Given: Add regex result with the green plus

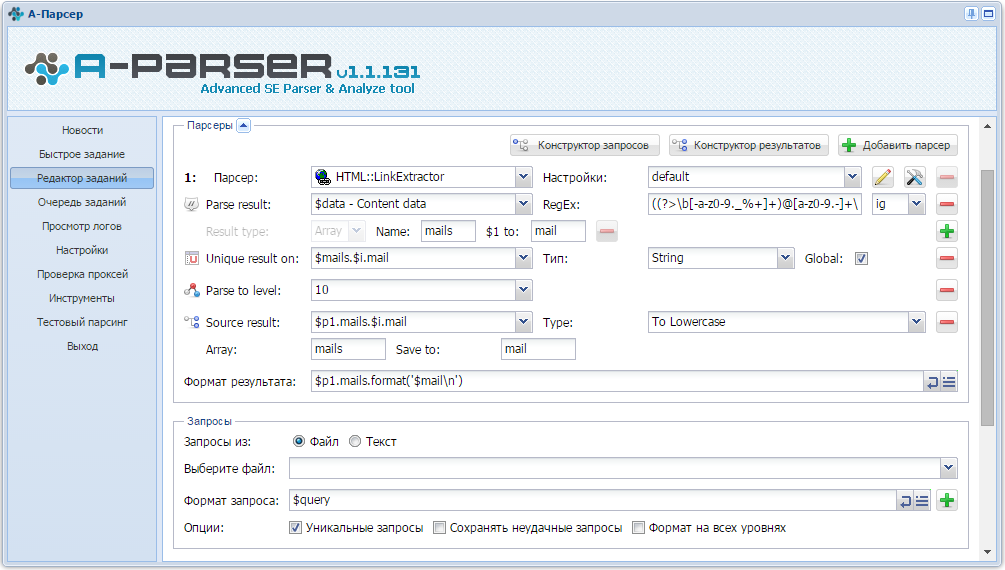Looking at the screenshot, I should tap(947, 231).
